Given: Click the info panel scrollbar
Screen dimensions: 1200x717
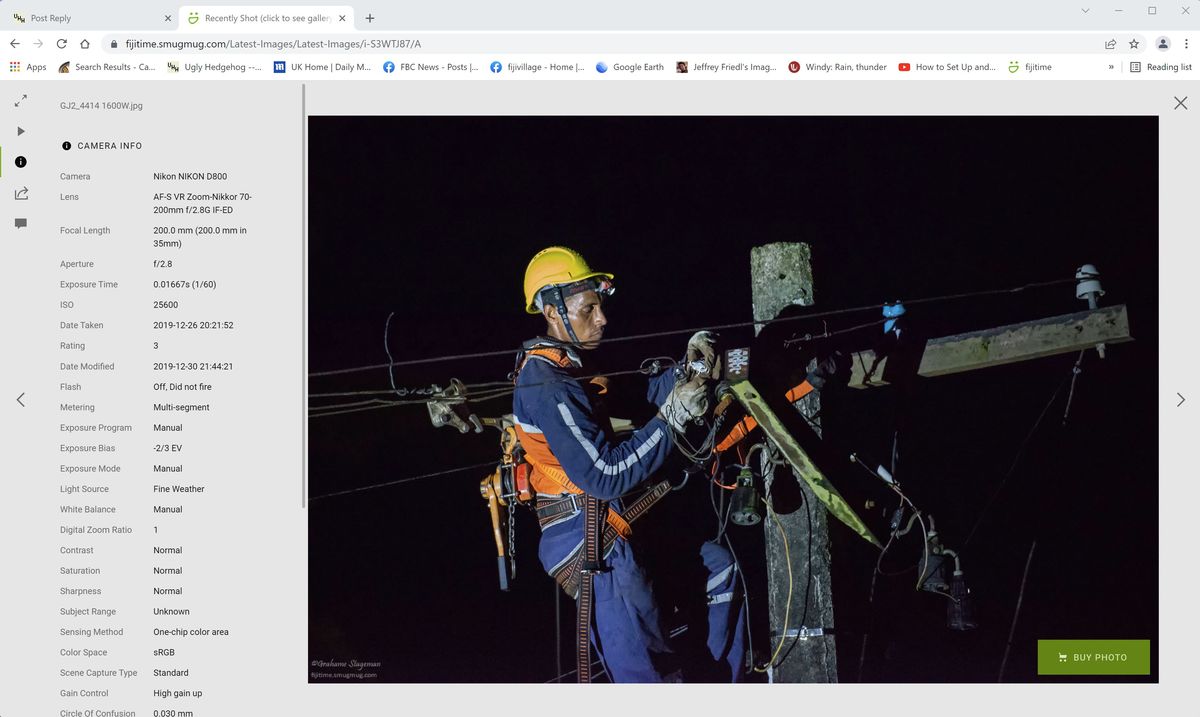Looking at the screenshot, I should pos(303,295).
